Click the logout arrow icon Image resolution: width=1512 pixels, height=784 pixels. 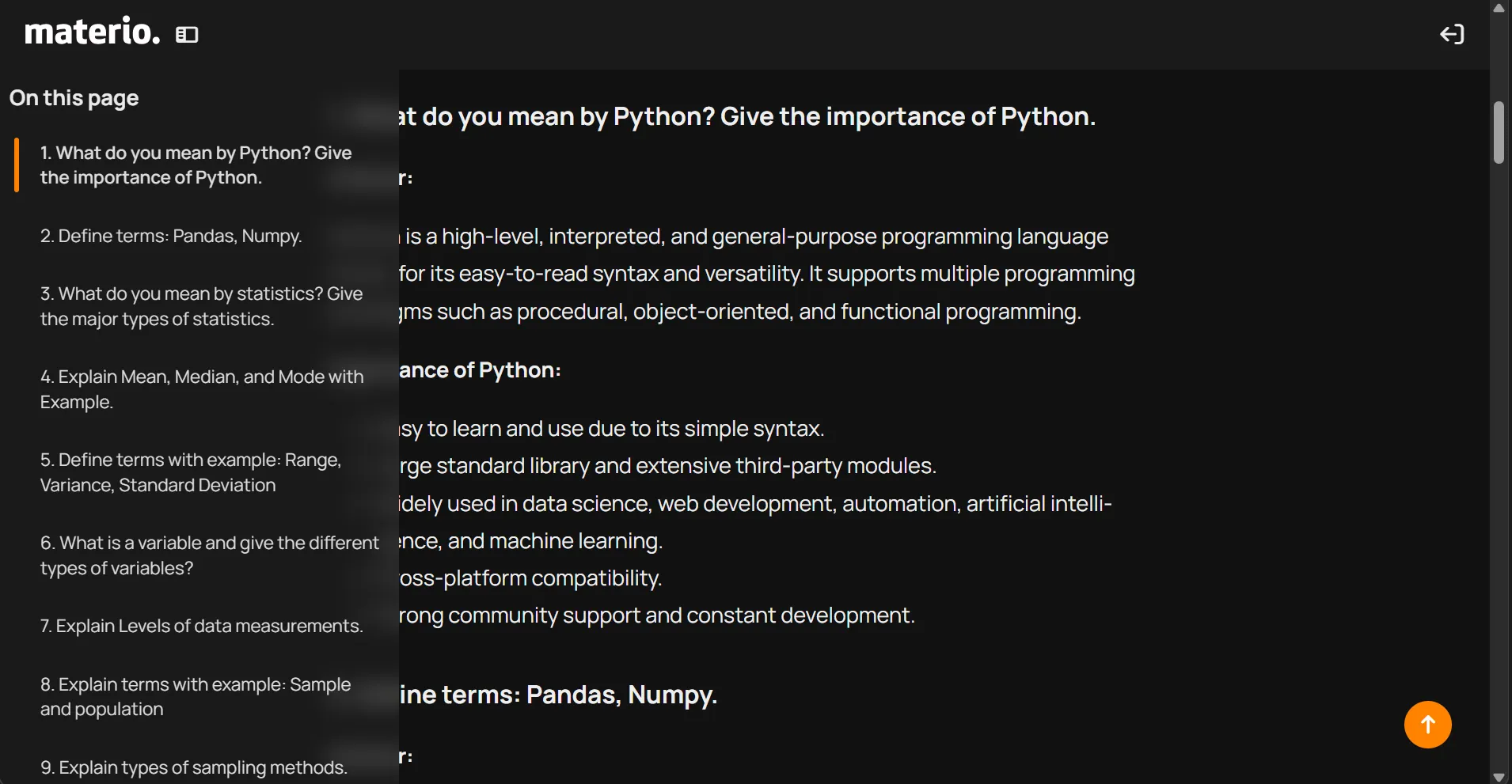pyautogui.click(x=1451, y=35)
